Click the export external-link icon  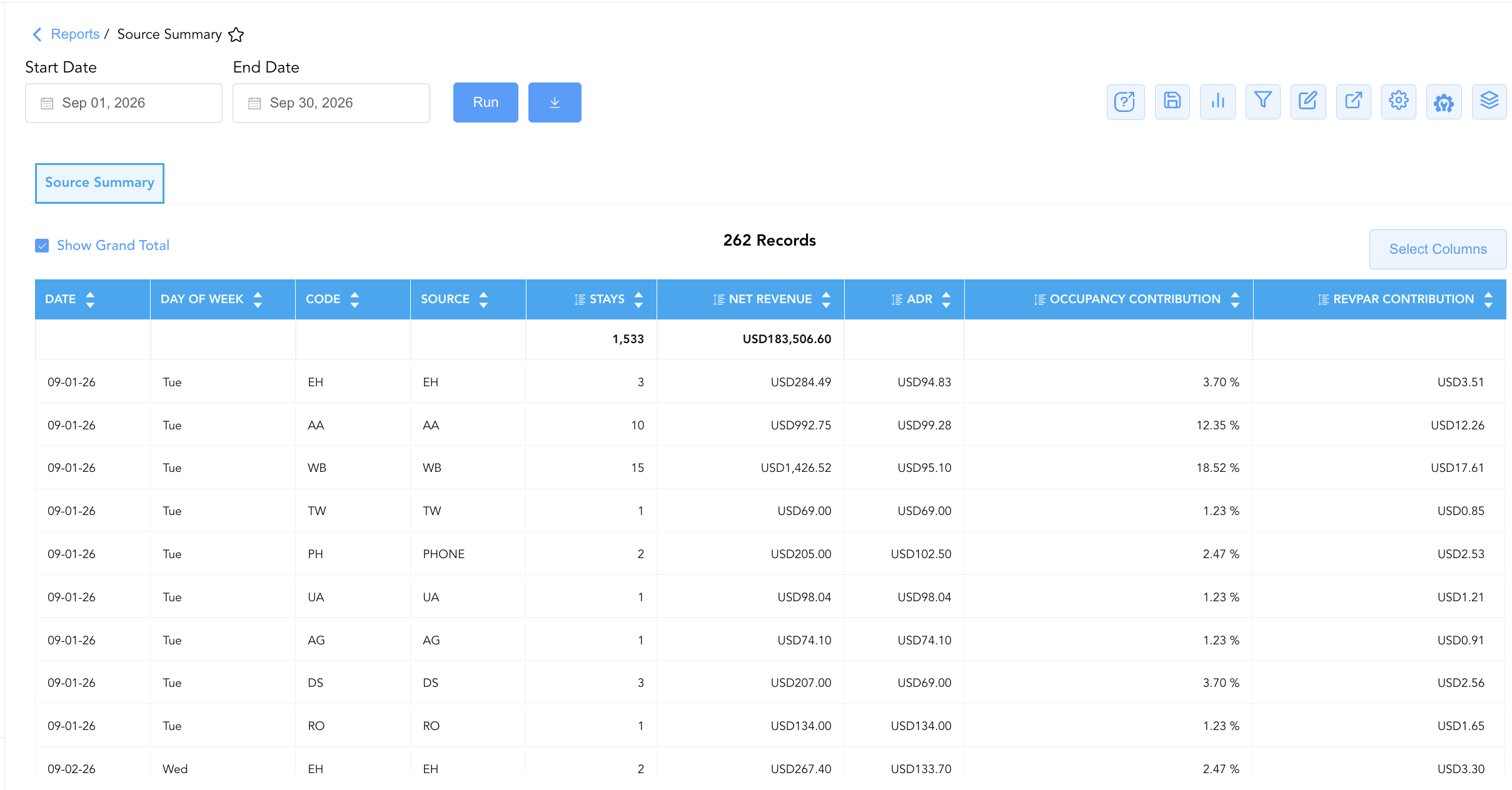1353,101
